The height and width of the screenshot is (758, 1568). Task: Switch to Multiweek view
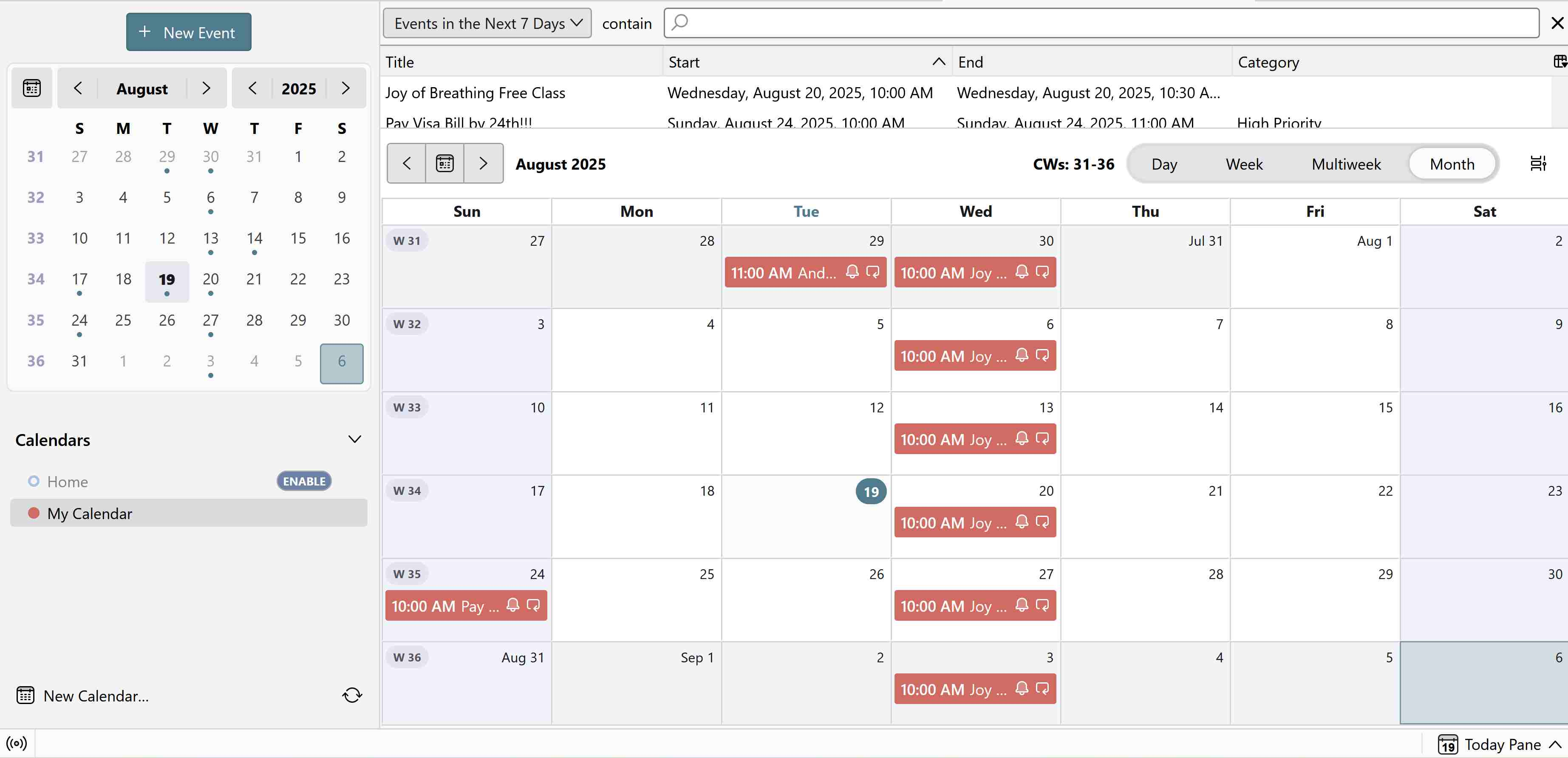pyautogui.click(x=1346, y=164)
